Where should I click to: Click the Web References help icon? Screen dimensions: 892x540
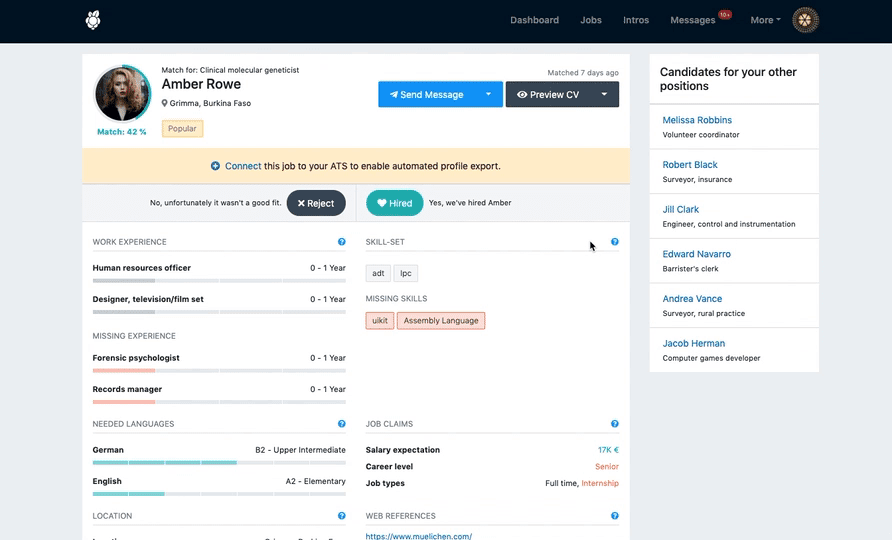tap(614, 516)
